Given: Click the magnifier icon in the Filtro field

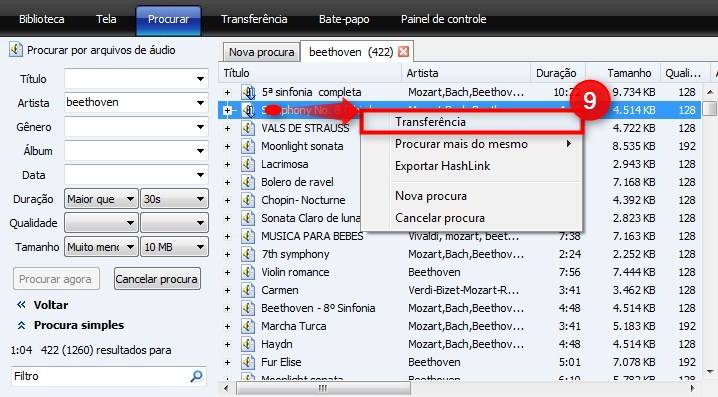Looking at the screenshot, I should 196,376.
